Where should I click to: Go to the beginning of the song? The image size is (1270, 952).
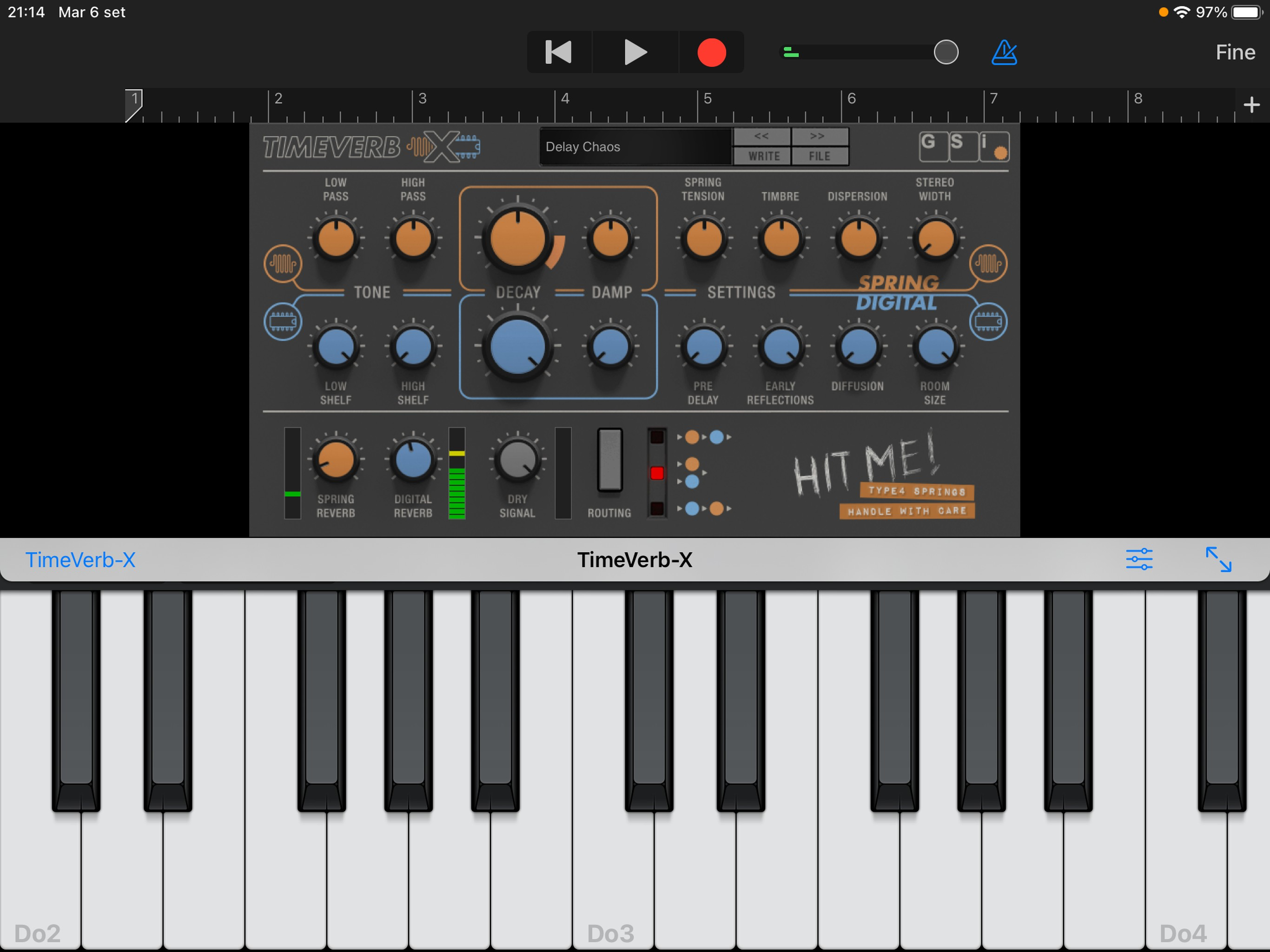[559, 52]
